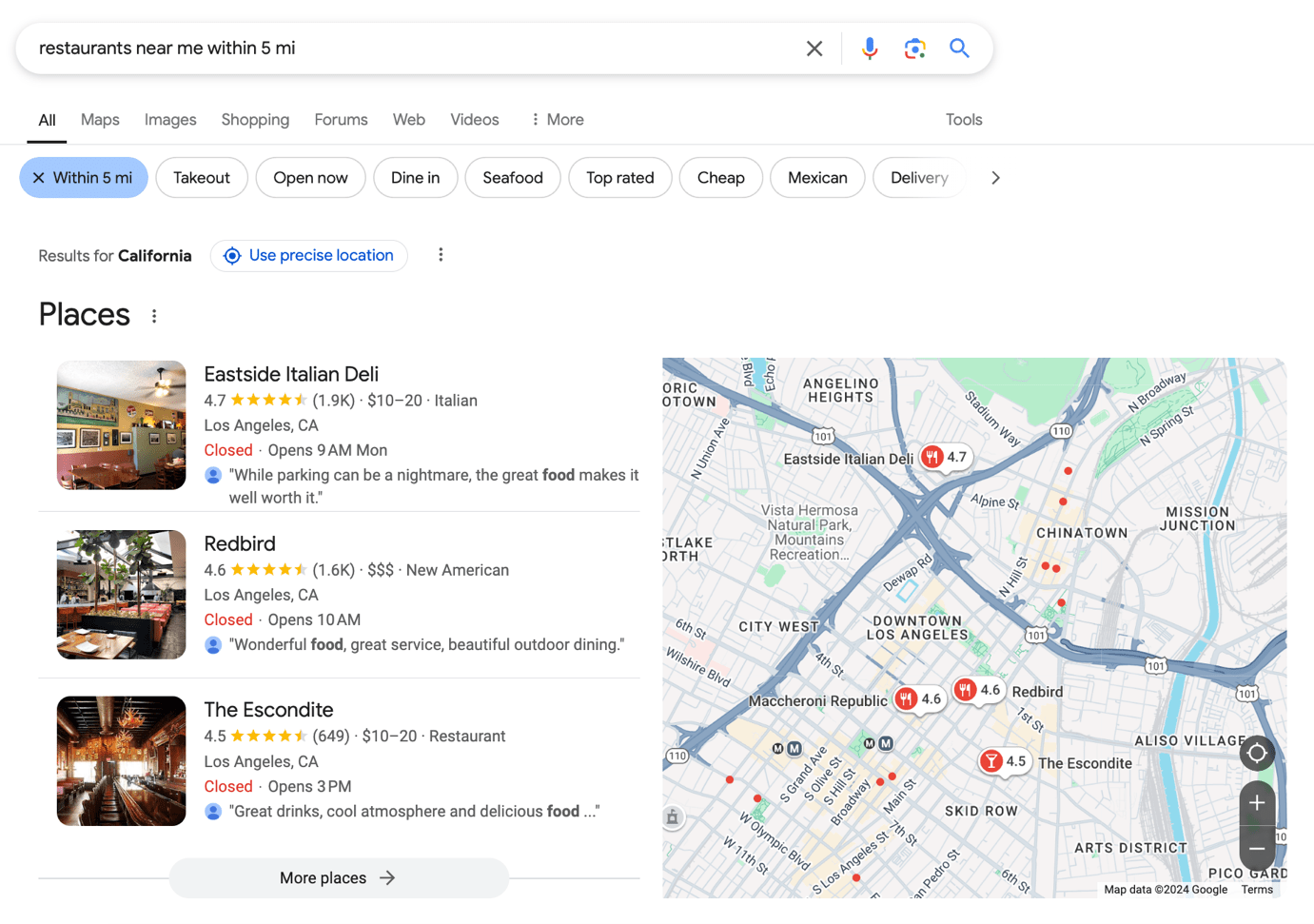Viewport: 1314px width, 924px height.
Task: Expand the More search tabs menu
Action: pos(558,120)
